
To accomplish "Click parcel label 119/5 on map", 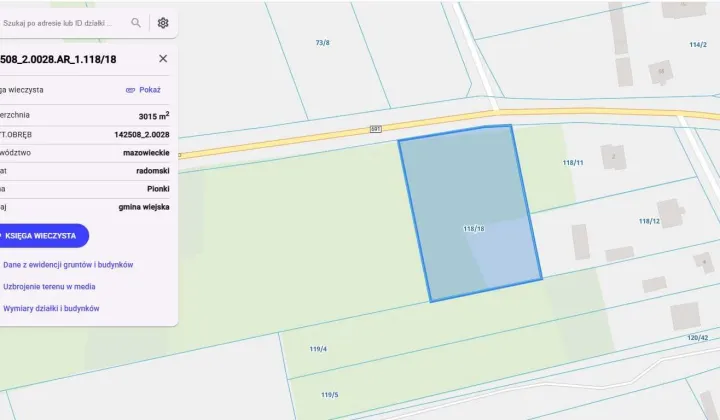I will click(330, 395).
